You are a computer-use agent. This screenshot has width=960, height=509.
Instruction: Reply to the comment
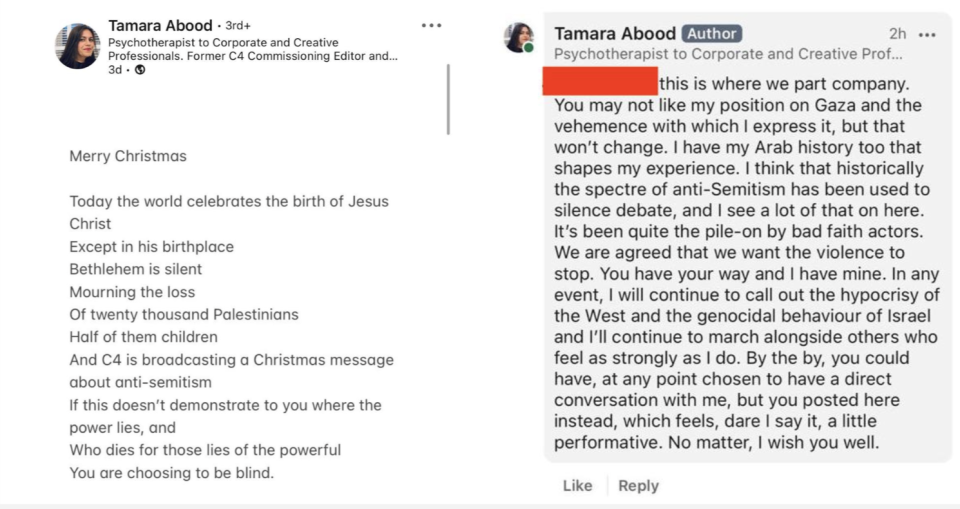[638, 485]
